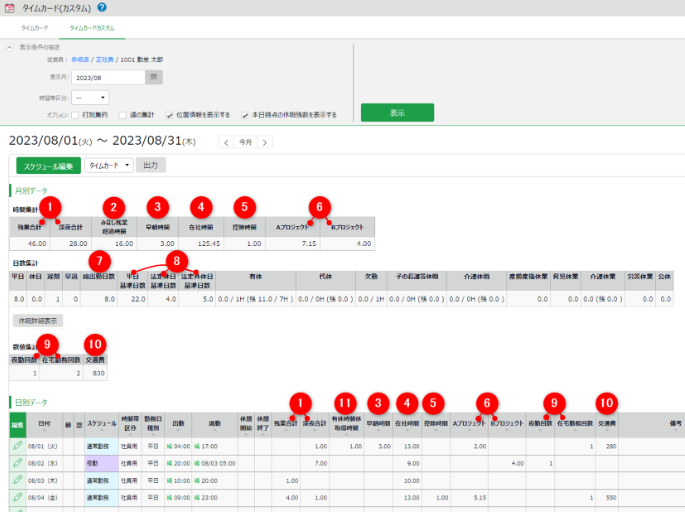
Task: Open the 時間帯区分 dropdown
Action: (x=89, y=97)
